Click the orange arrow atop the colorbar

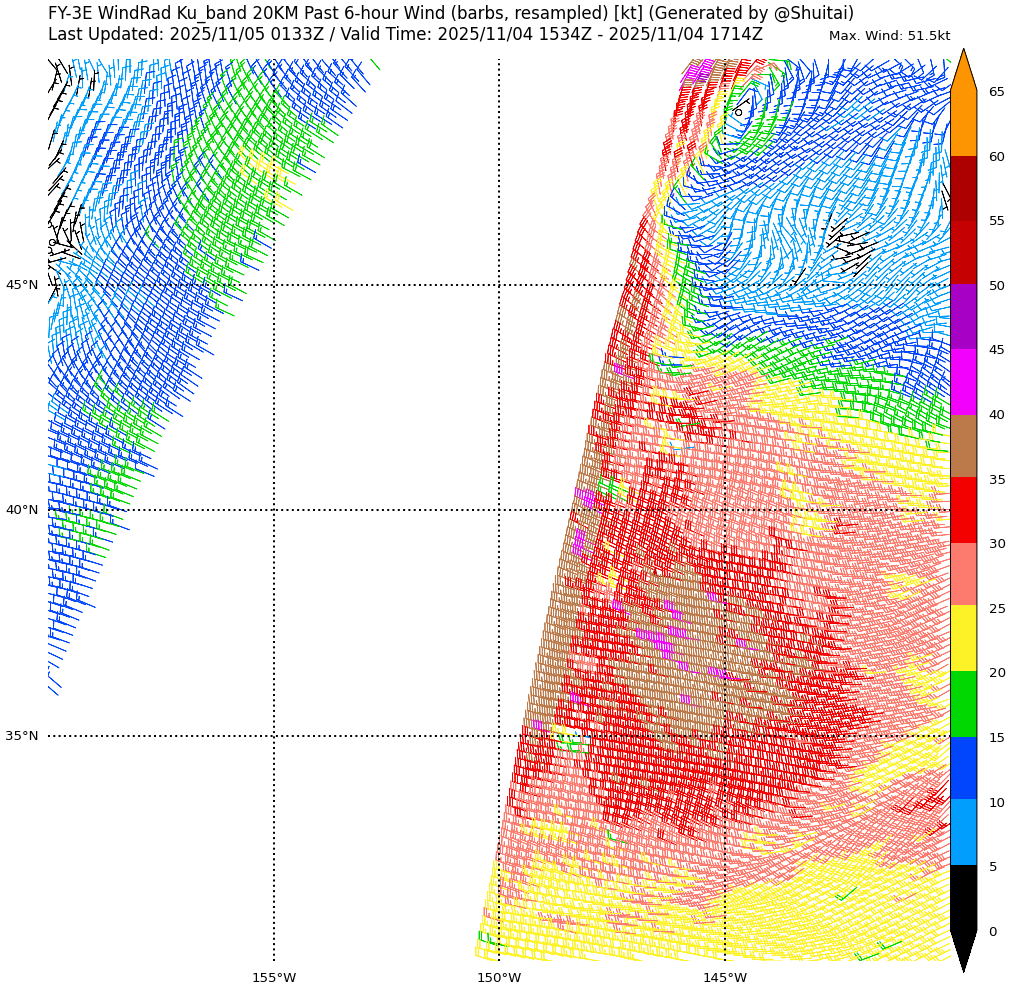[963, 72]
